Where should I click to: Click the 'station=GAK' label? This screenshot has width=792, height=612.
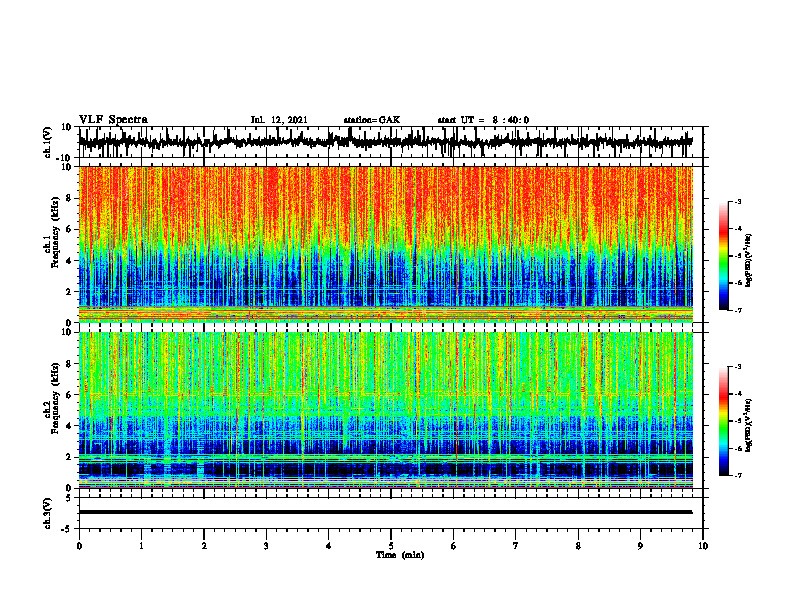click(372, 120)
